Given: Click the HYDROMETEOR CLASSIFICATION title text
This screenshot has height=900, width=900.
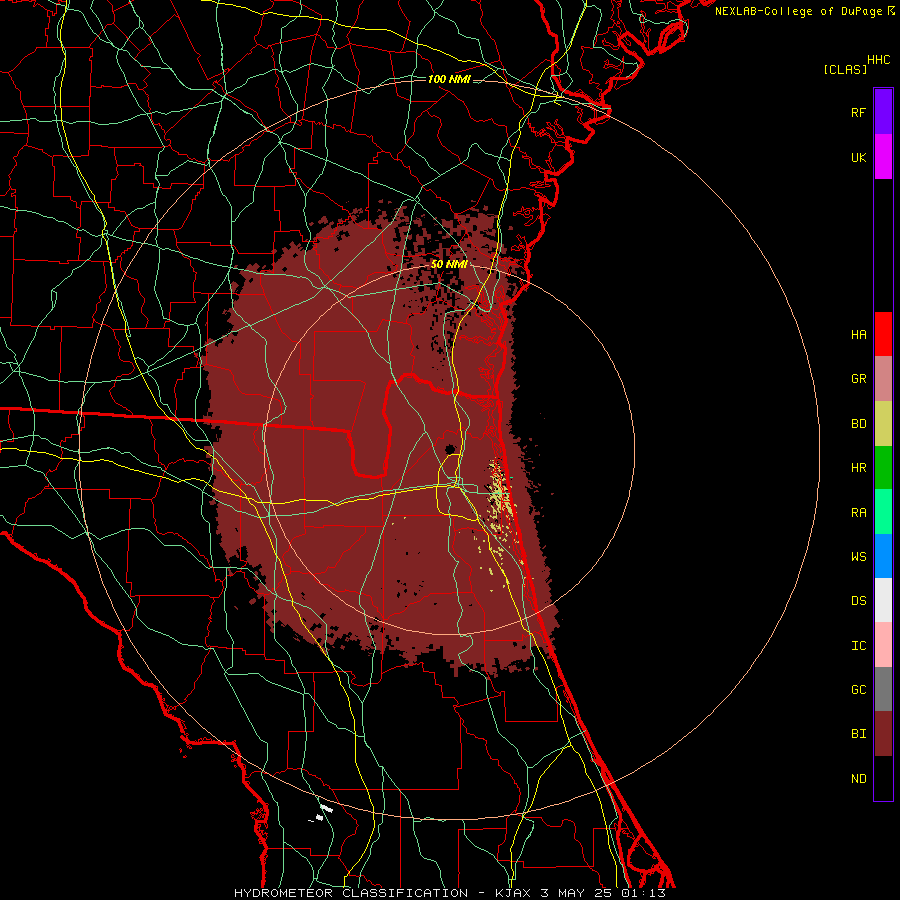Looking at the screenshot, I should (x=351, y=893).
